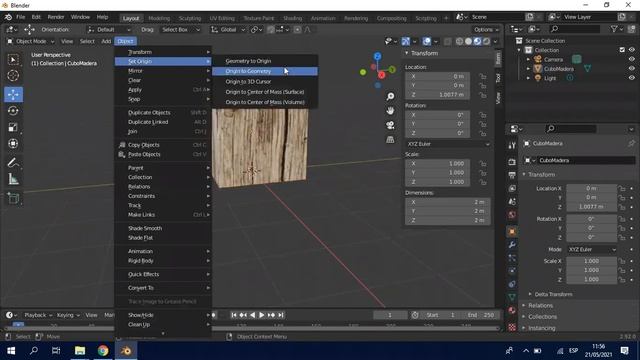
Task: Toggle lock for Scale X in sidebar
Action: pos(482,164)
